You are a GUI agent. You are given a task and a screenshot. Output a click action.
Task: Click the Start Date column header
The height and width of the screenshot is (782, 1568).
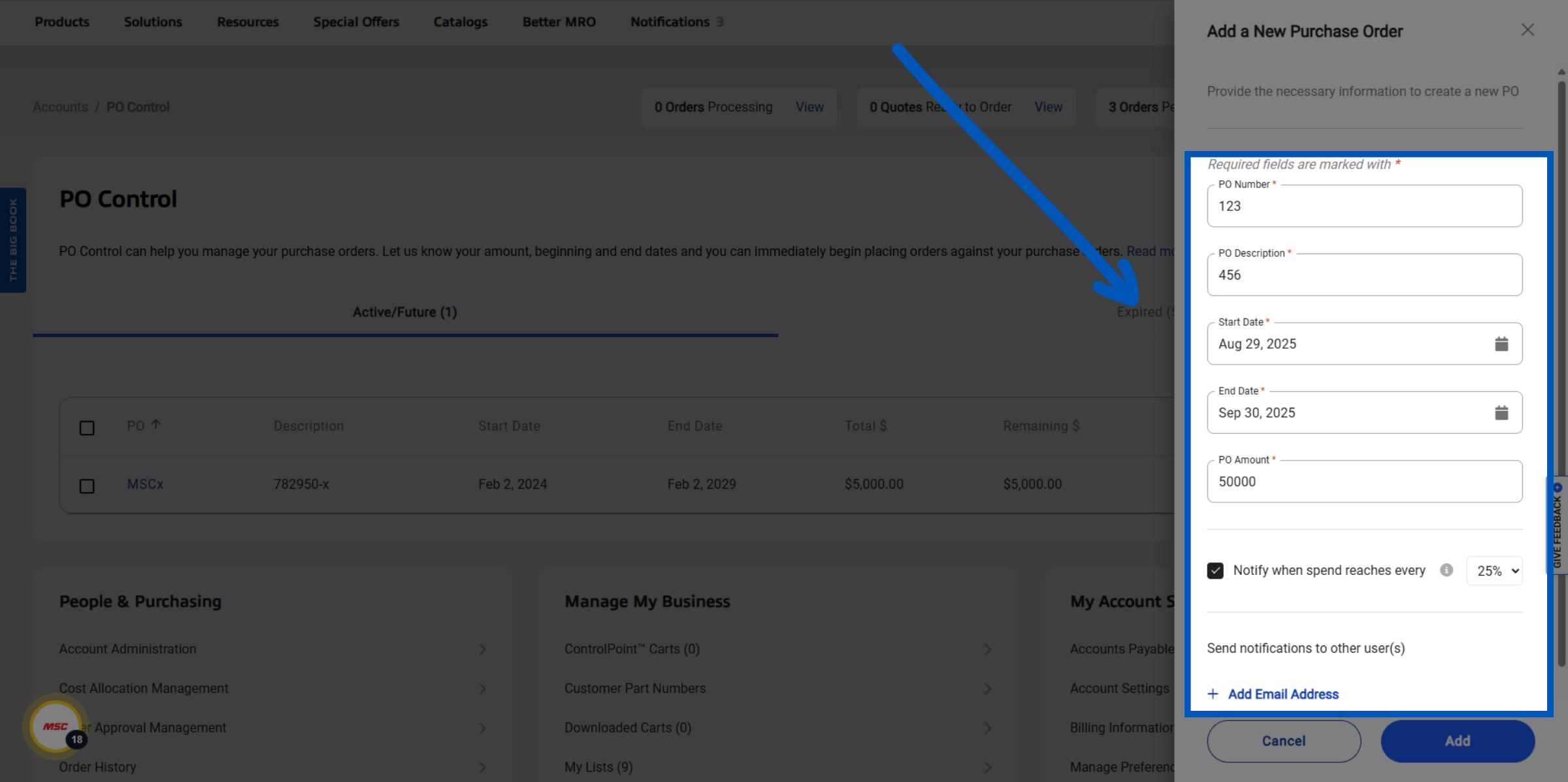[509, 426]
